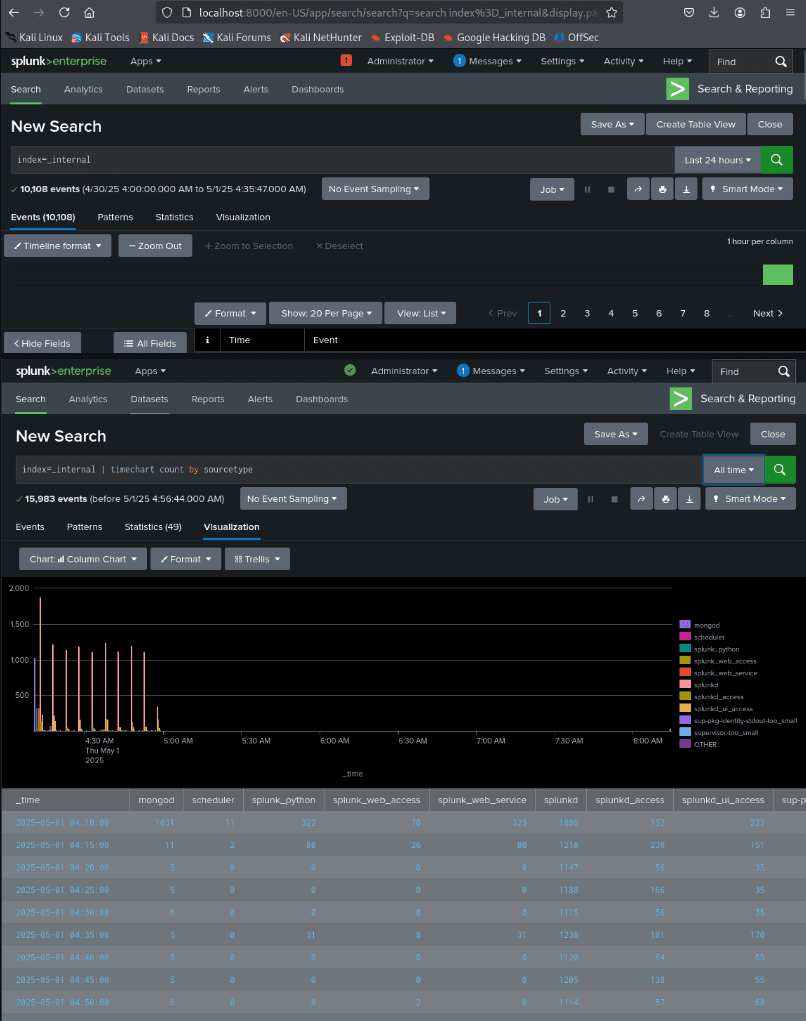Click the Zoom Out timeline button
The width and height of the screenshot is (806, 1021).
(x=155, y=245)
